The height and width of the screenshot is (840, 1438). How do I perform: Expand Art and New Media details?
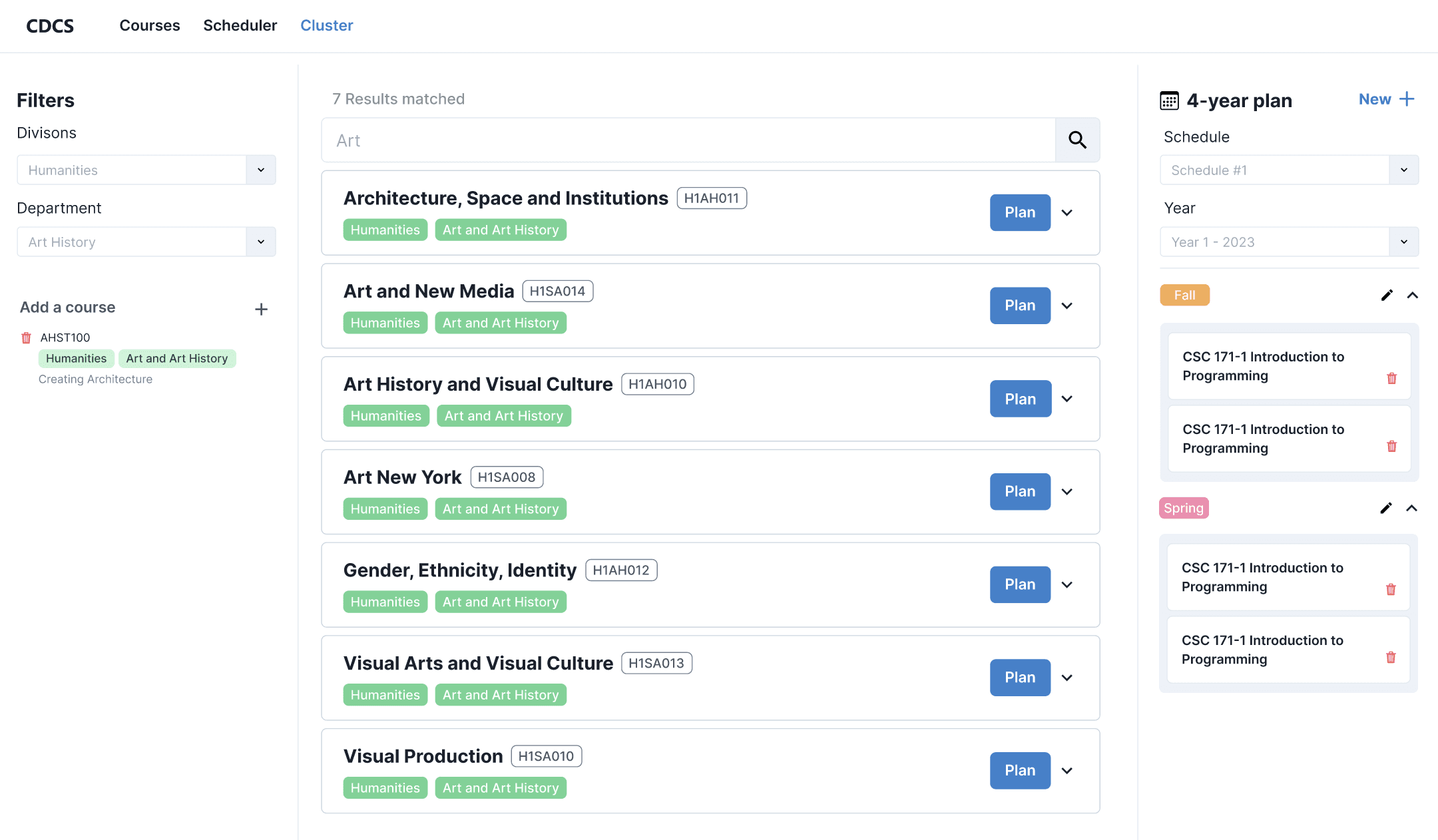click(1067, 306)
